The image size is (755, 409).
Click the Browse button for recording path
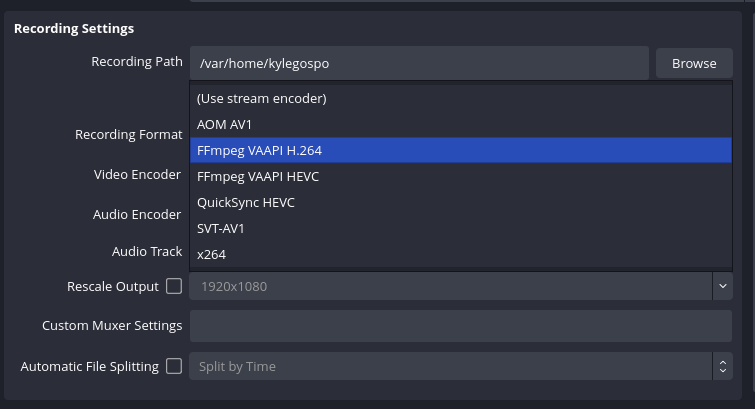point(694,63)
